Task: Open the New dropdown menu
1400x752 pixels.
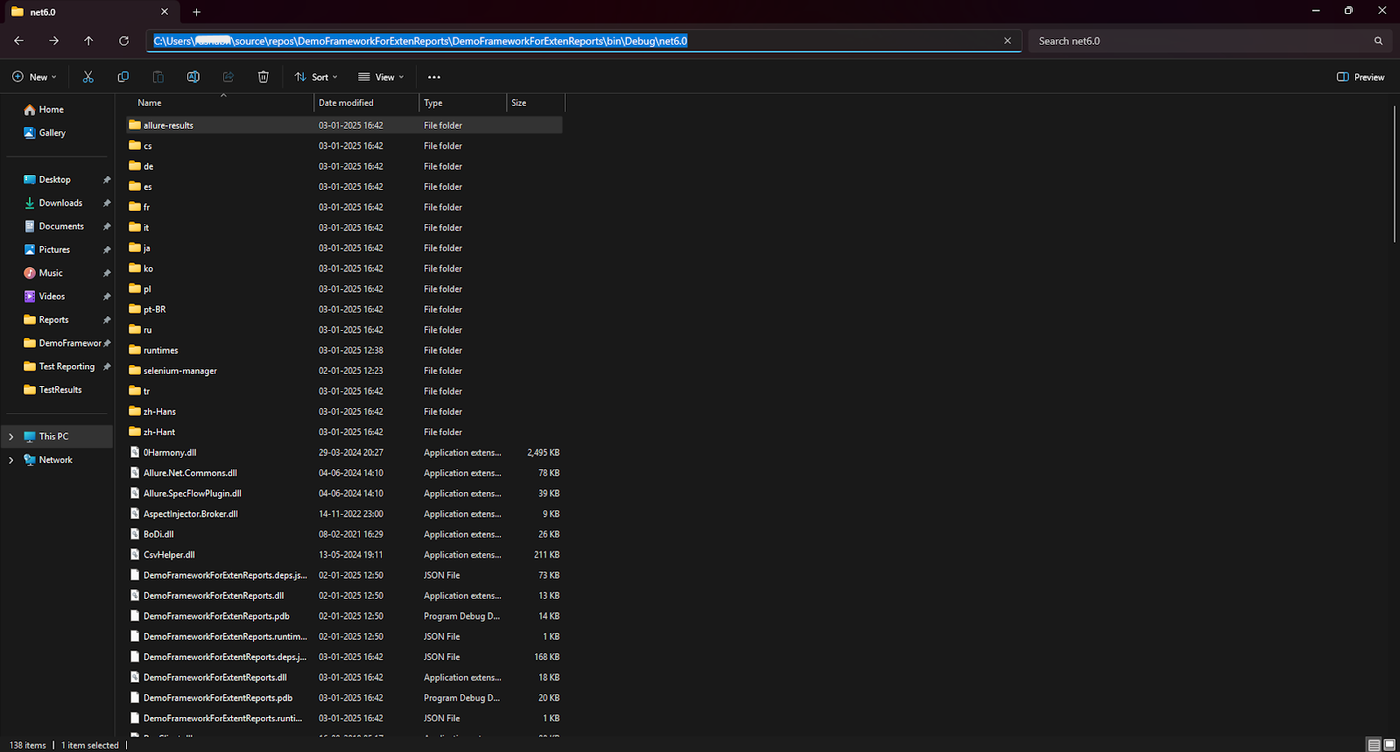Action: tap(34, 77)
